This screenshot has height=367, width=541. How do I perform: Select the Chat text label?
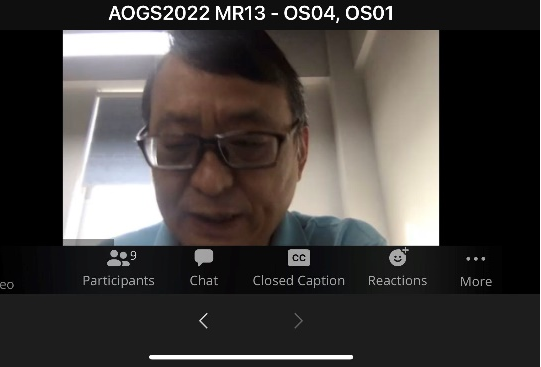(204, 280)
